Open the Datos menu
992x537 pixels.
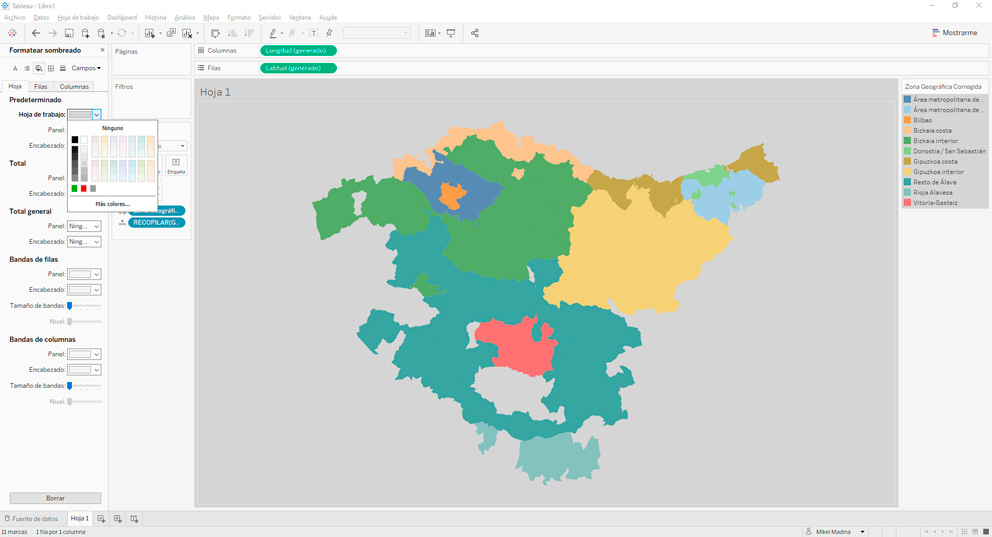click(x=41, y=18)
